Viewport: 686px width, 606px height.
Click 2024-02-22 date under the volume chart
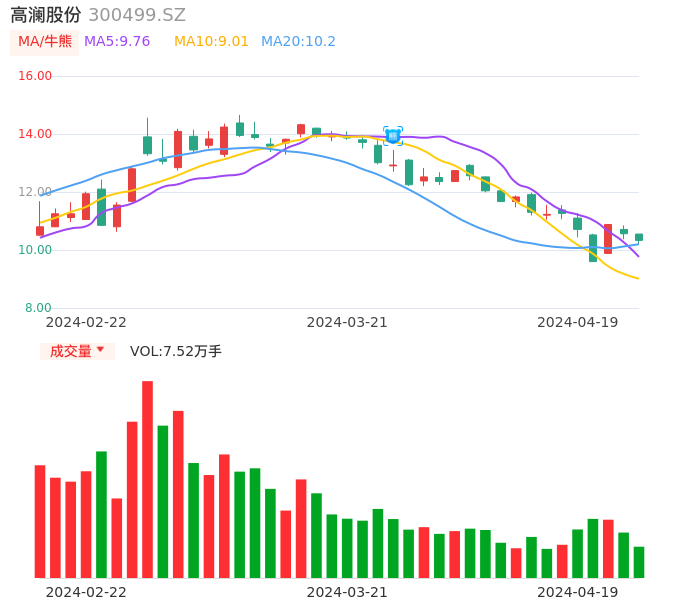[x=86, y=592]
